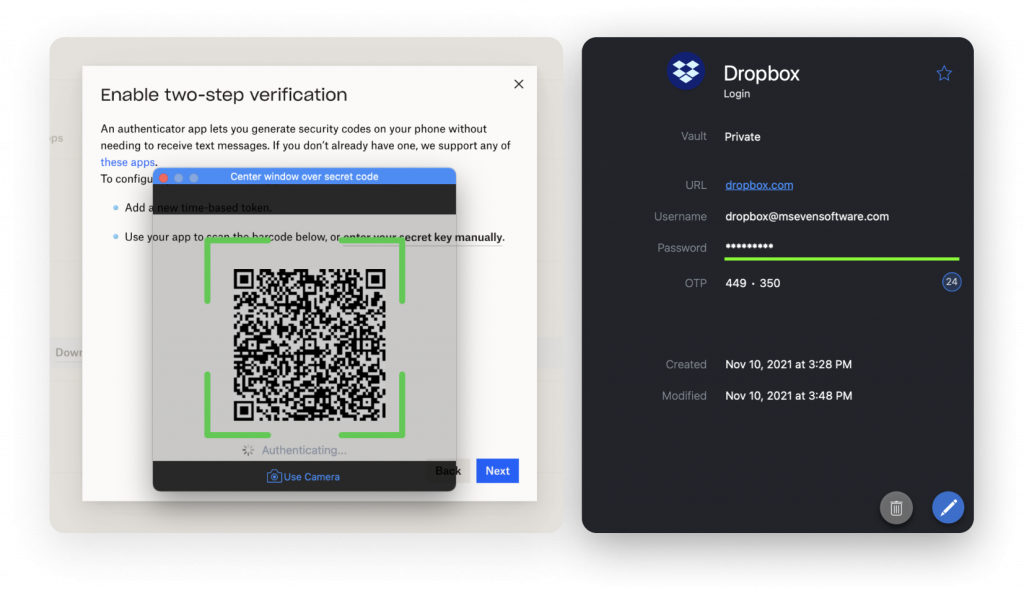This screenshot has width=1024, height=595.
Task: Toggle the favorite star for Dropbox
Action: click(944, 73)
